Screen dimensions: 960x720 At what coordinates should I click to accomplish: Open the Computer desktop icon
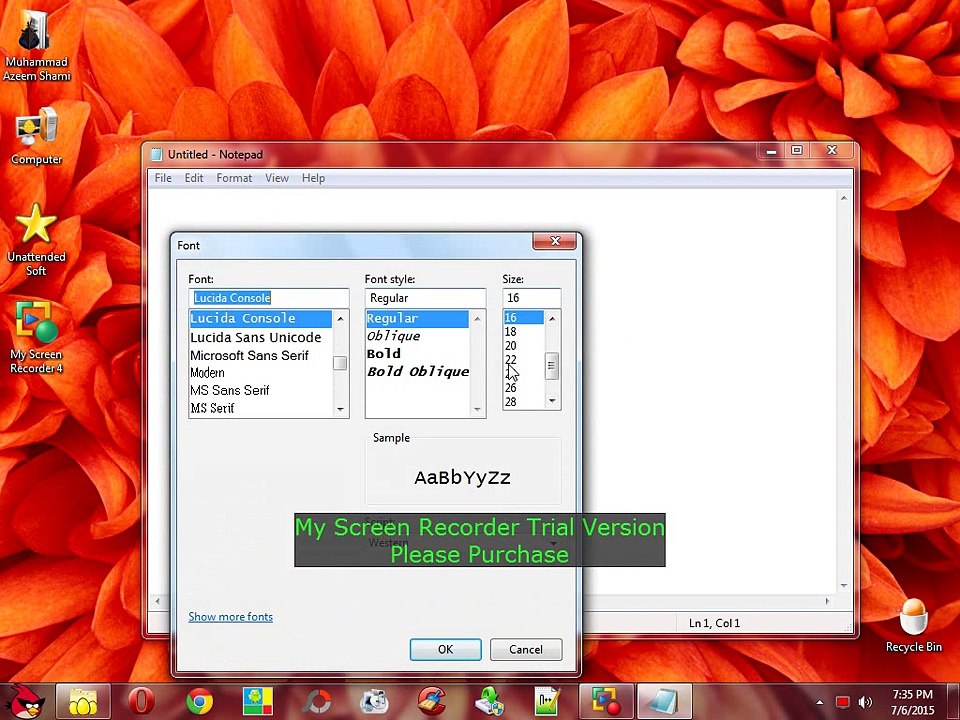pos(36,136)
